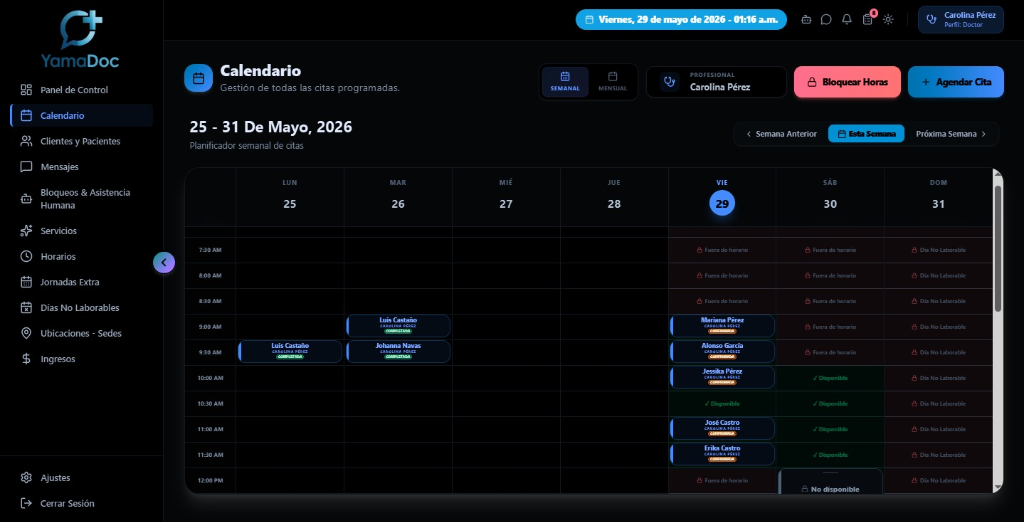This screenshot has height=522, width=1024.
Task: Switch calendar to Mensual view
Action: (613, 82)
